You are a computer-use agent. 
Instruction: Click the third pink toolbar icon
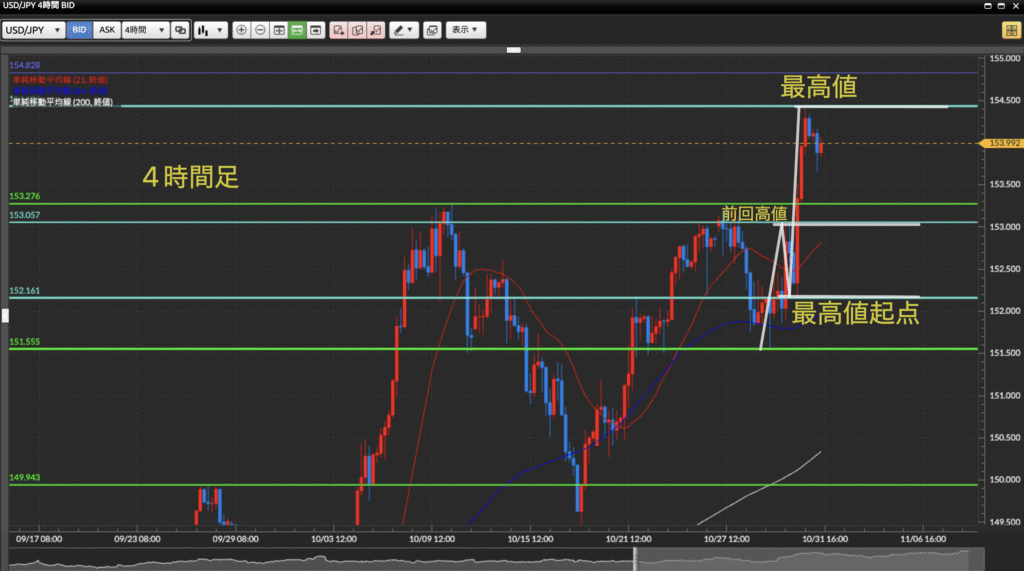click(375, 30)
